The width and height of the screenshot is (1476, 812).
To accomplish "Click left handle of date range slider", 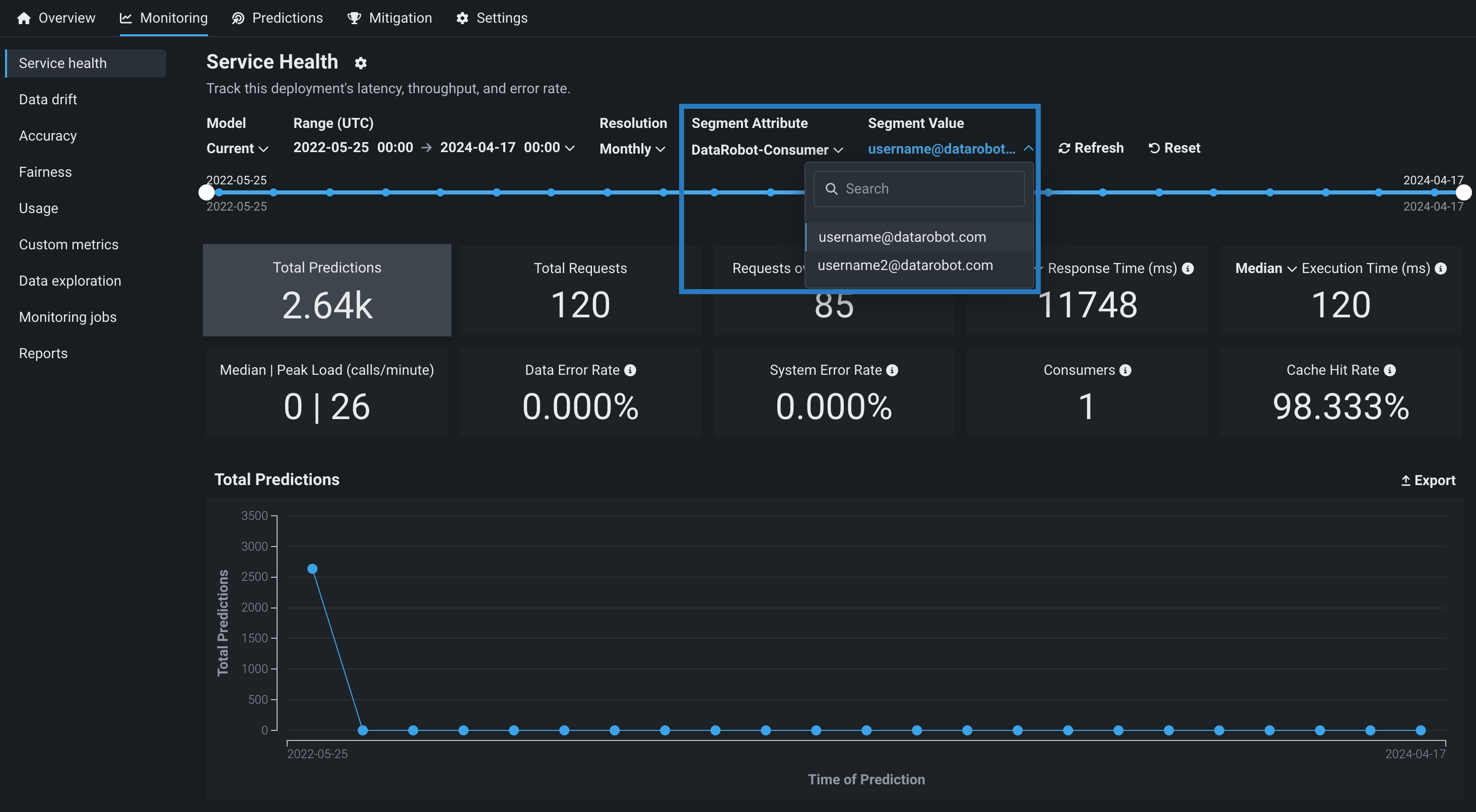I will tap(206, 192).
